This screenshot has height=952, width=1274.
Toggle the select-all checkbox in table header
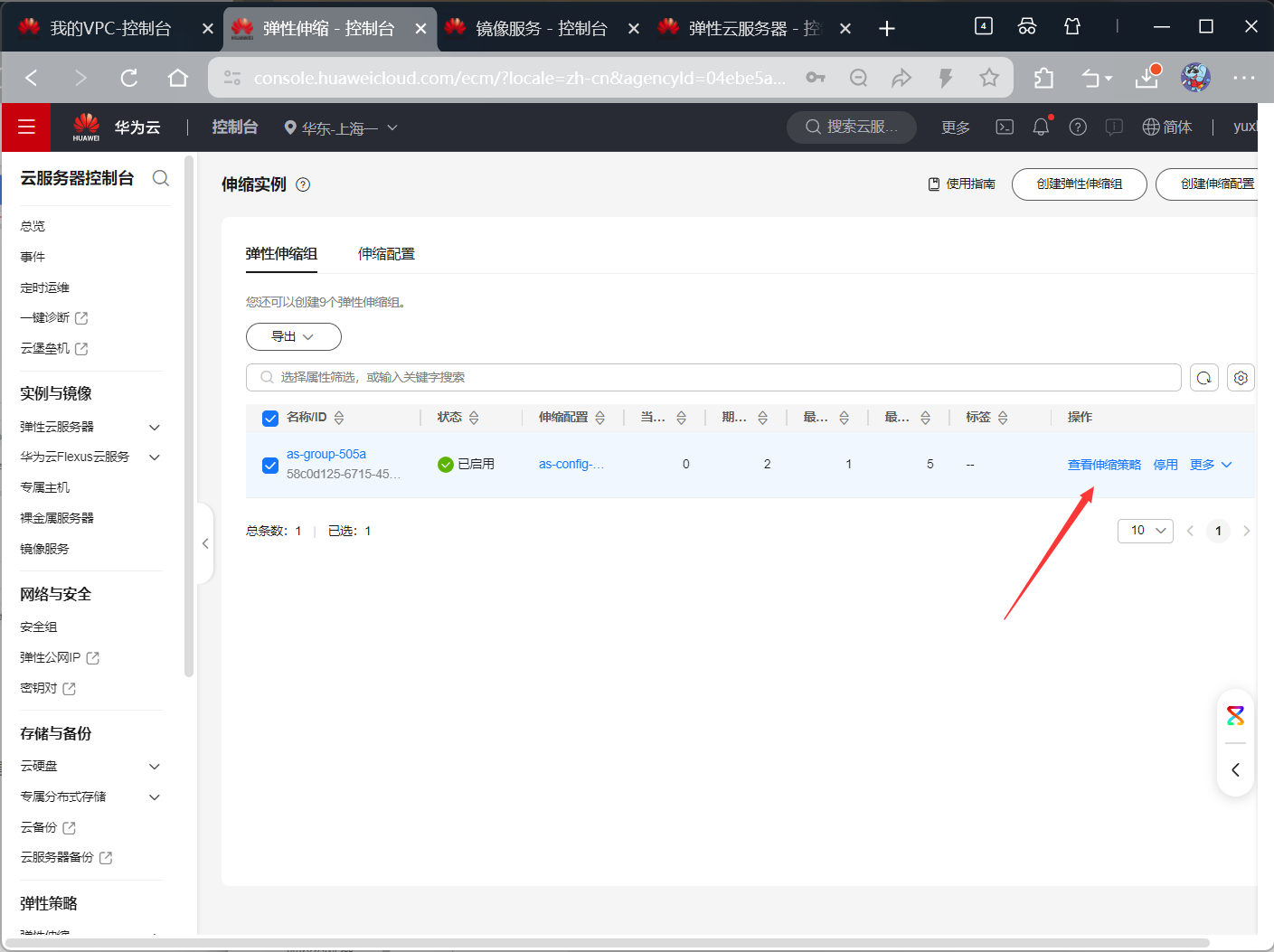(x=269, y=418)
